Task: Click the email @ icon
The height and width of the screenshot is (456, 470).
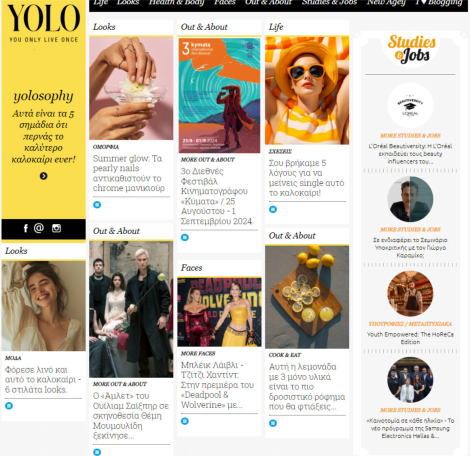Action: pos(39,228)
